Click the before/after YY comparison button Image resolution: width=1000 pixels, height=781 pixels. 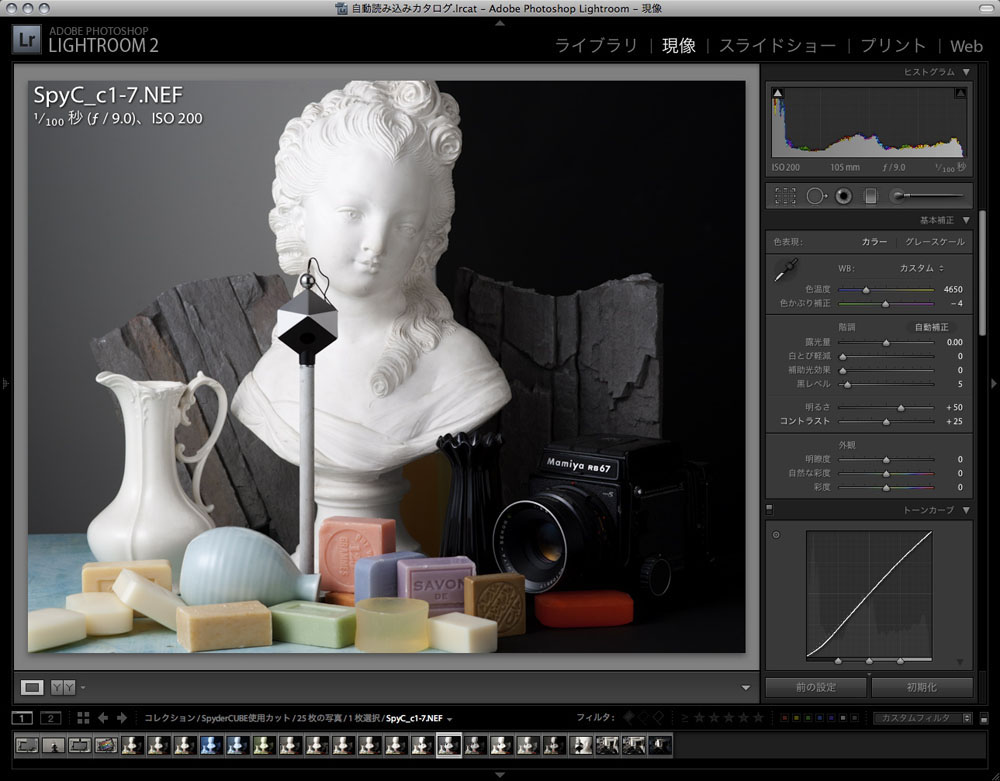point(62,687)
